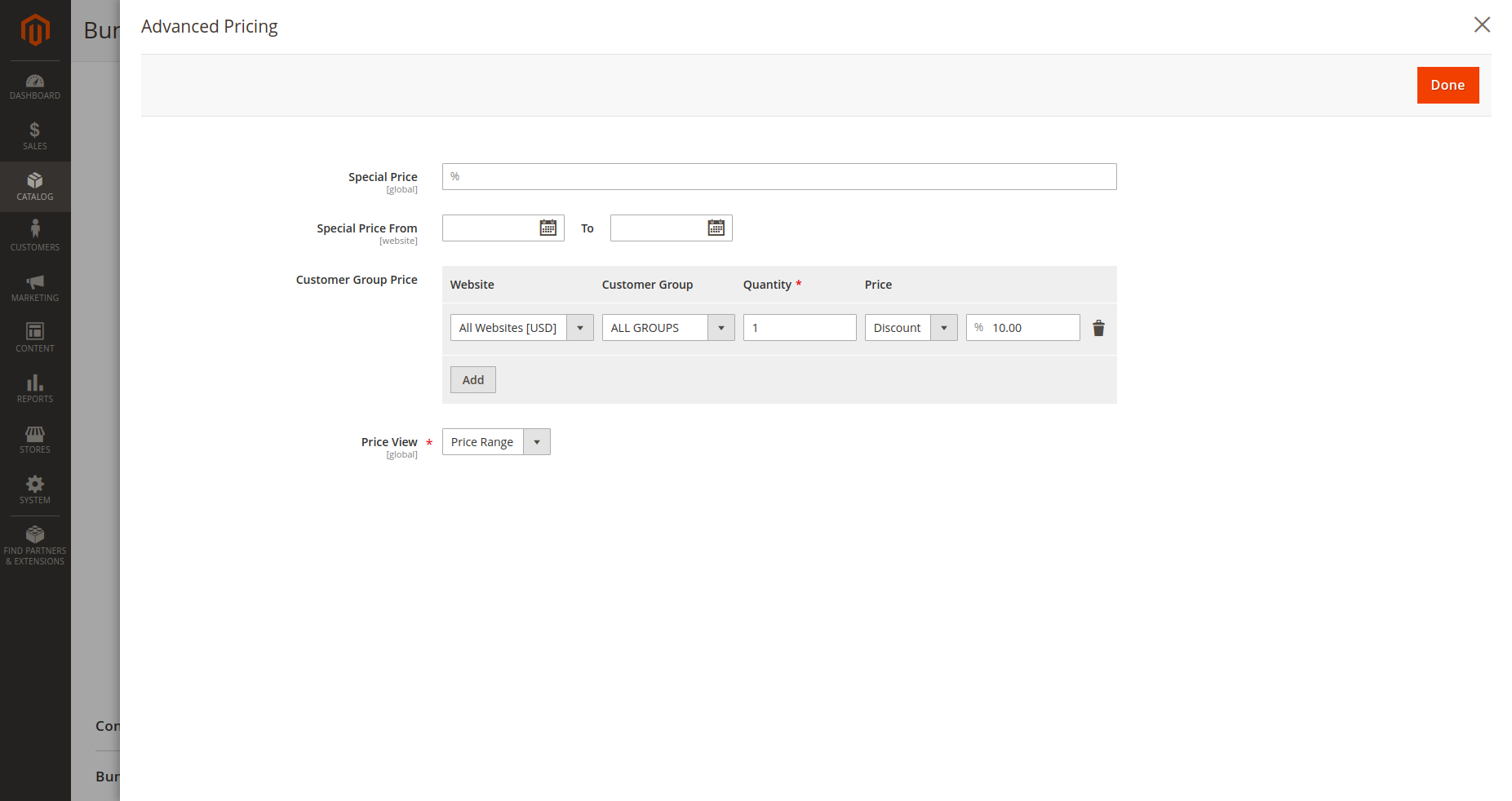Click the Done button

[x=1448, y=85]
